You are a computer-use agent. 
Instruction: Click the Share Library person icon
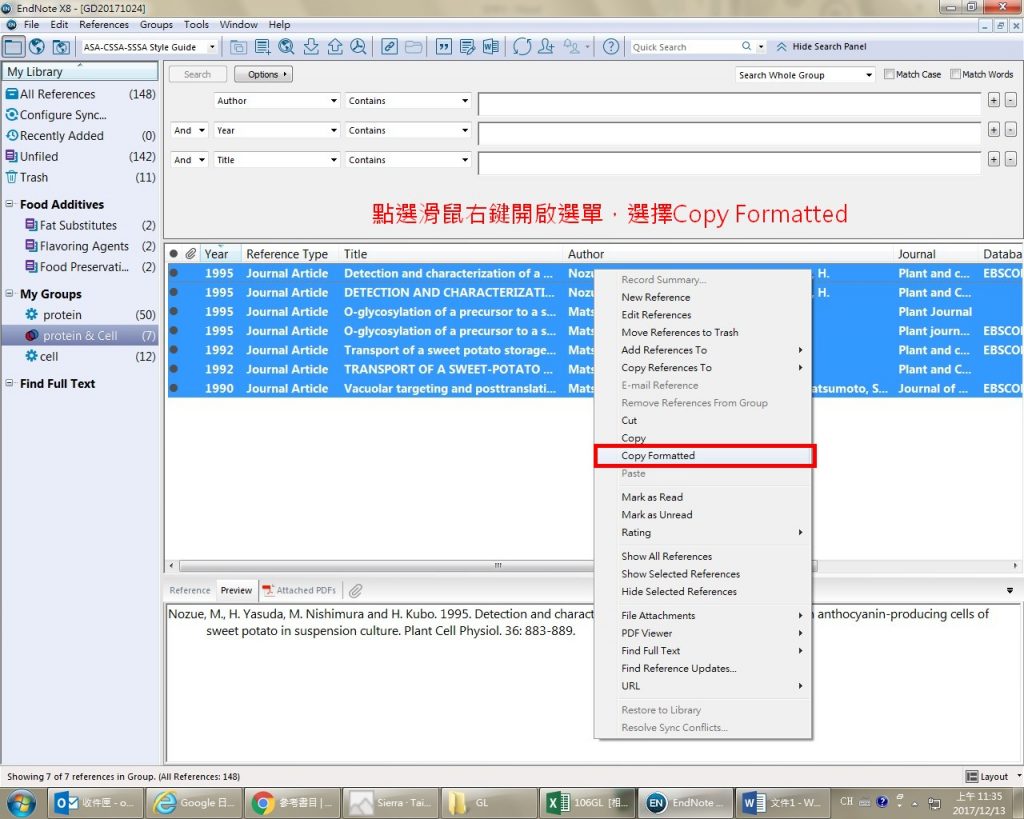546,47
